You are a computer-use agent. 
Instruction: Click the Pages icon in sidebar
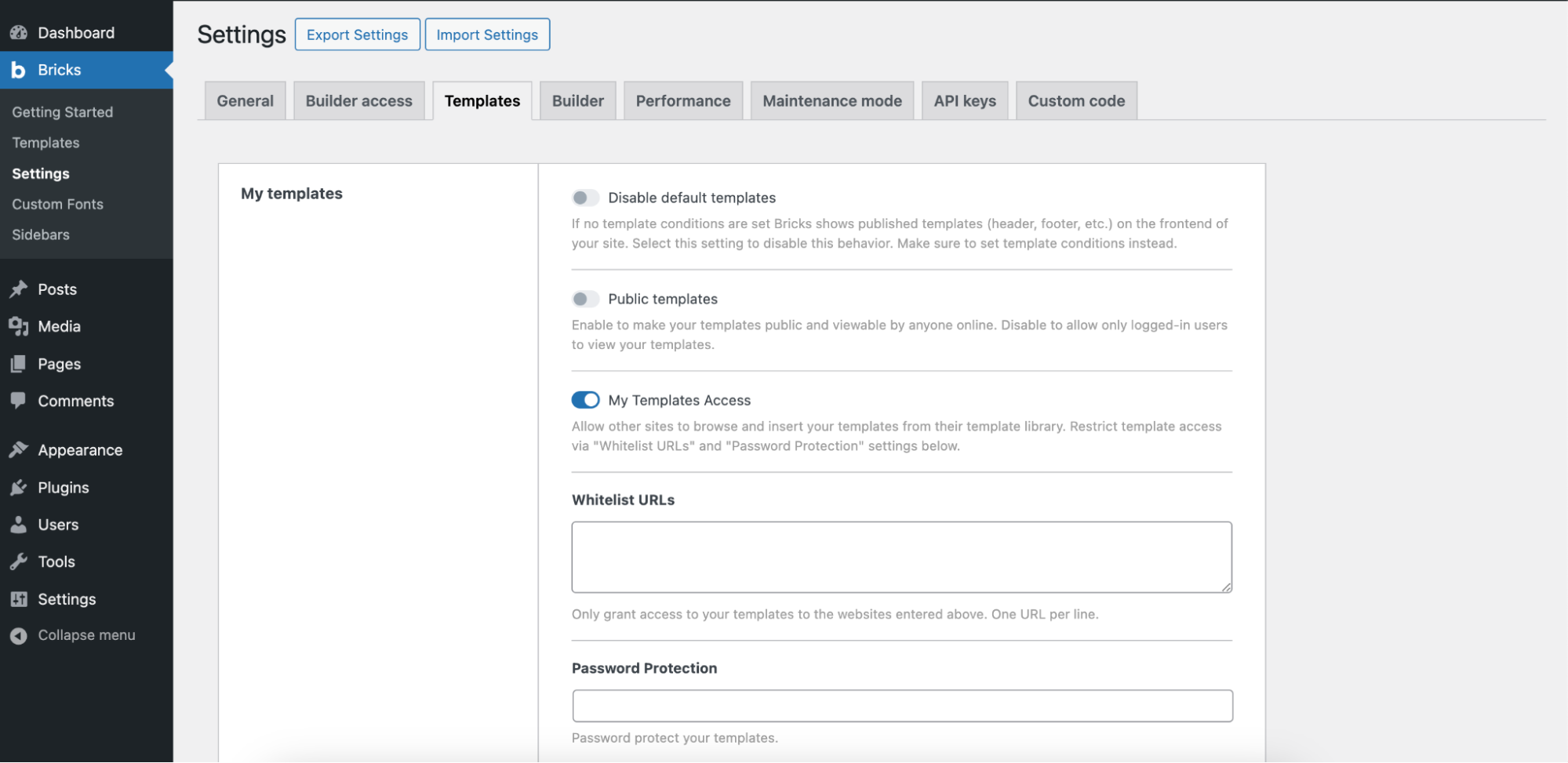coord(19,364)
